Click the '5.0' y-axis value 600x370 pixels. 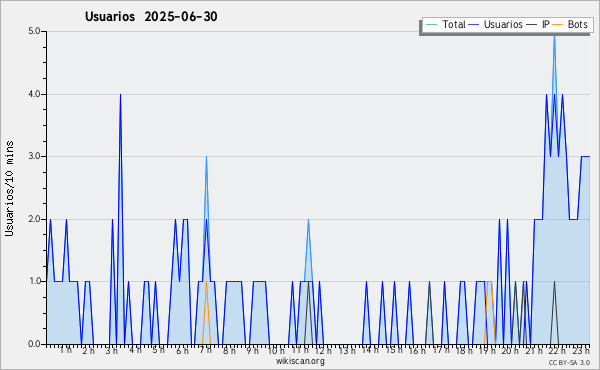point(34,31)
